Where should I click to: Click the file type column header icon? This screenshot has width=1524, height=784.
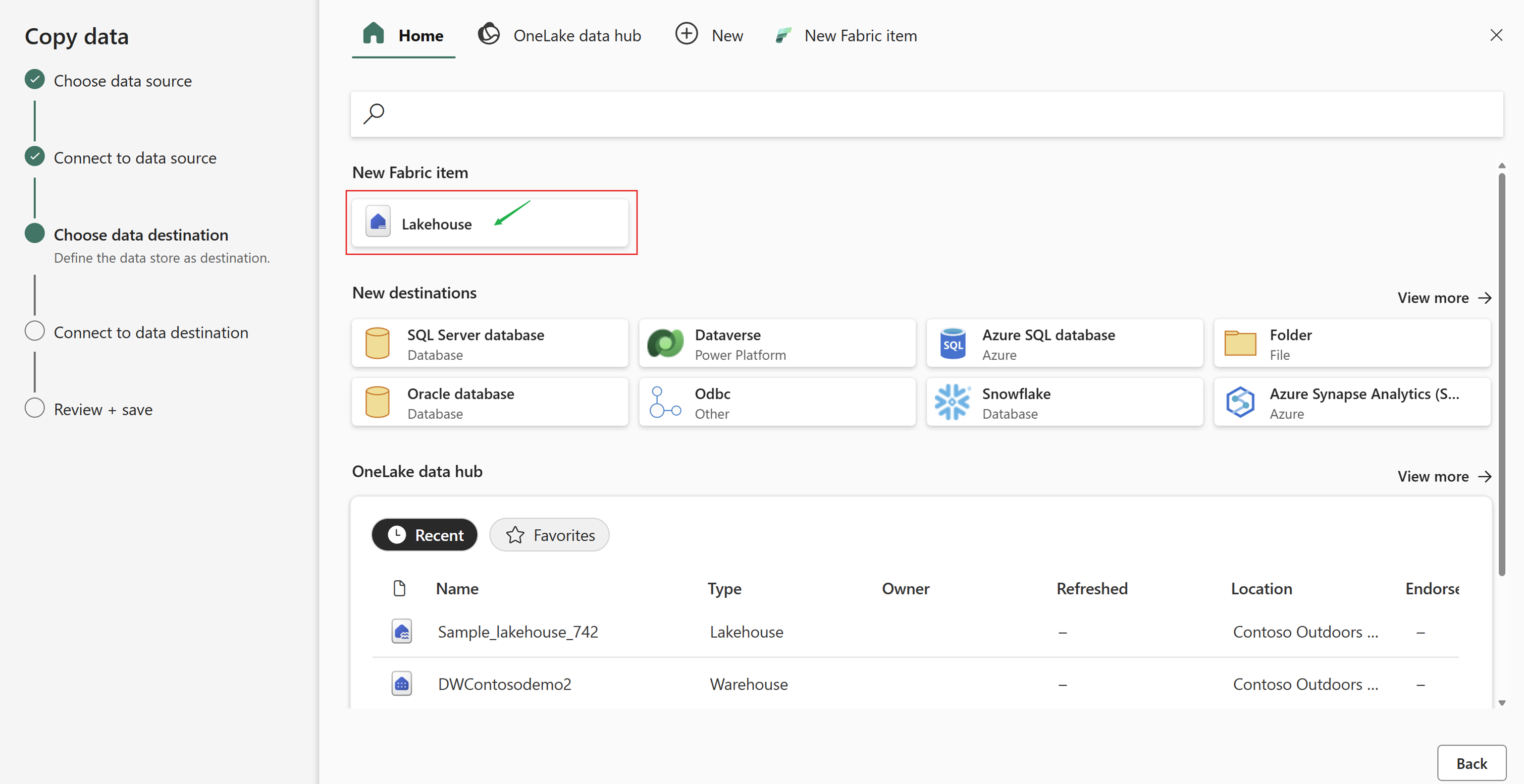pyautogui.click(x=399, y=588)
